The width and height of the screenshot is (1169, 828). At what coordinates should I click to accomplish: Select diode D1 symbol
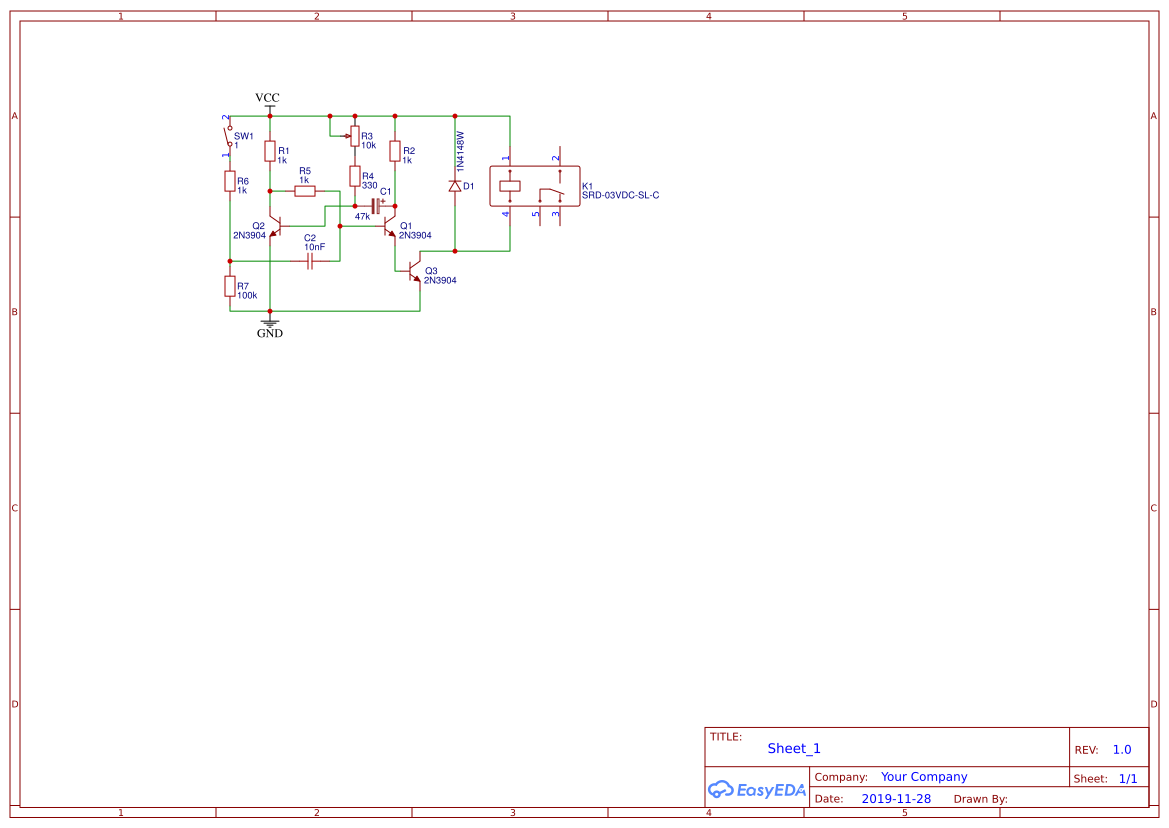455,186
